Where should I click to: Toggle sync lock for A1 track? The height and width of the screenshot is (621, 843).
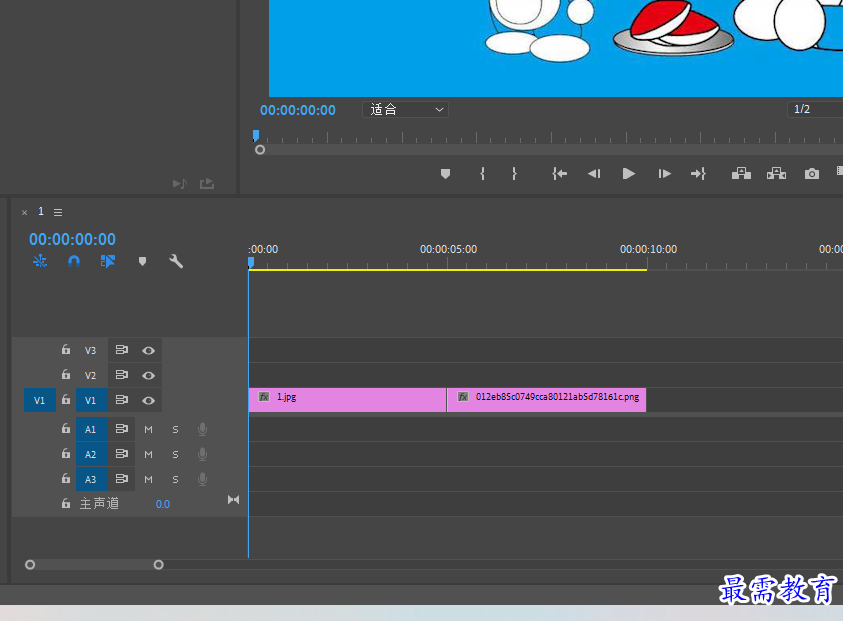122,429
